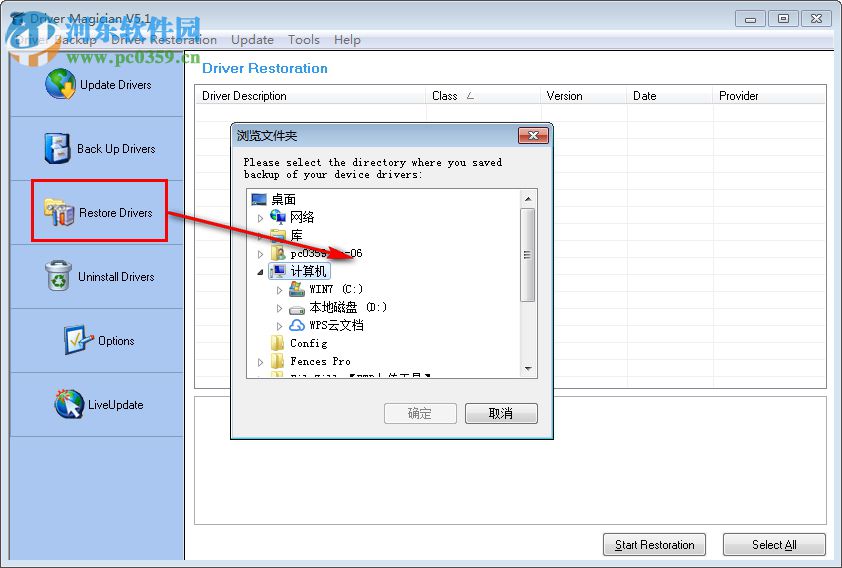Click the folder tree scrollbar thumb

click(x=528, y=254)
